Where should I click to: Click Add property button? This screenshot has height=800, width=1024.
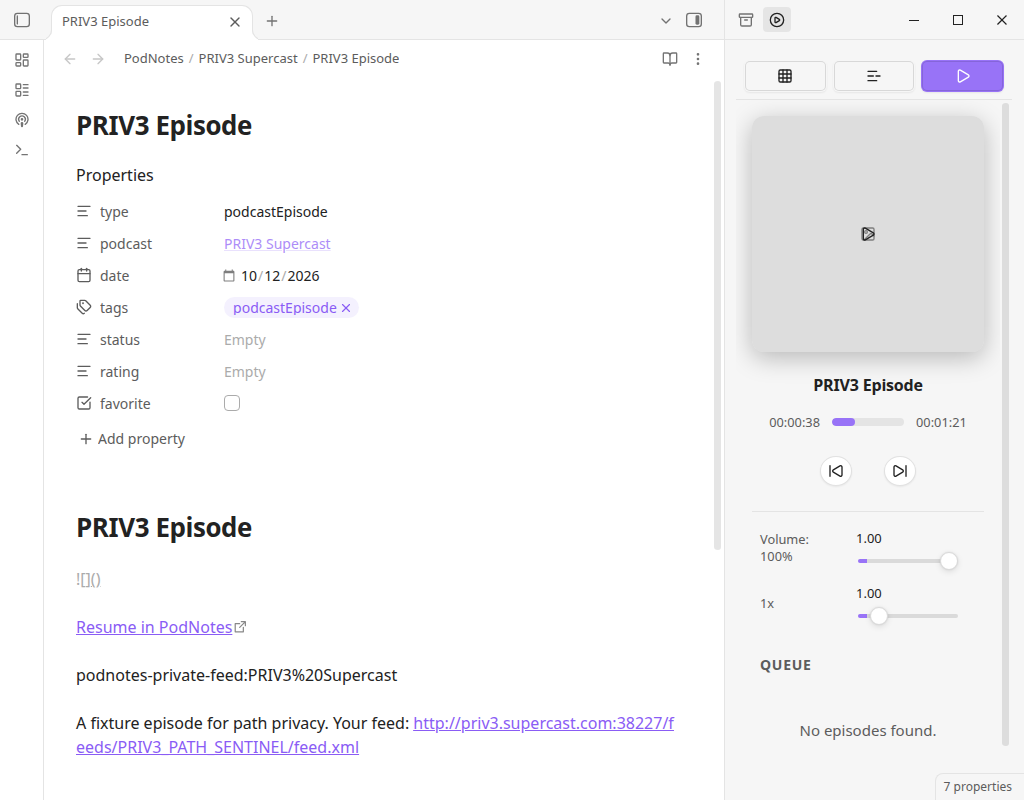click(132, 439)
